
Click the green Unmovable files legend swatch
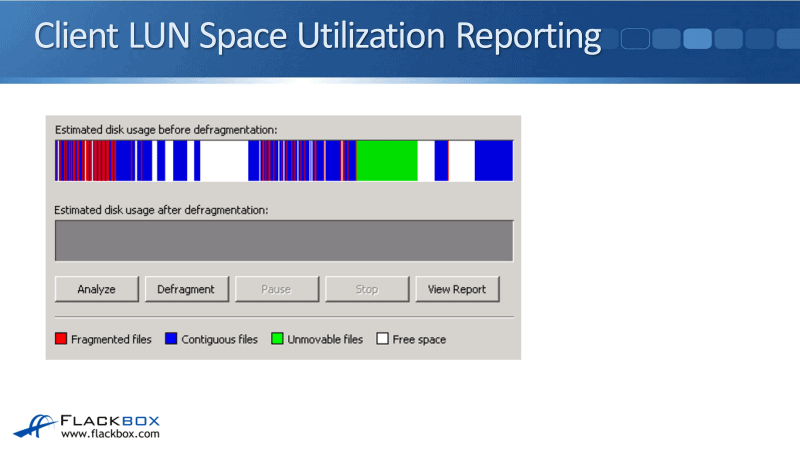277,339
